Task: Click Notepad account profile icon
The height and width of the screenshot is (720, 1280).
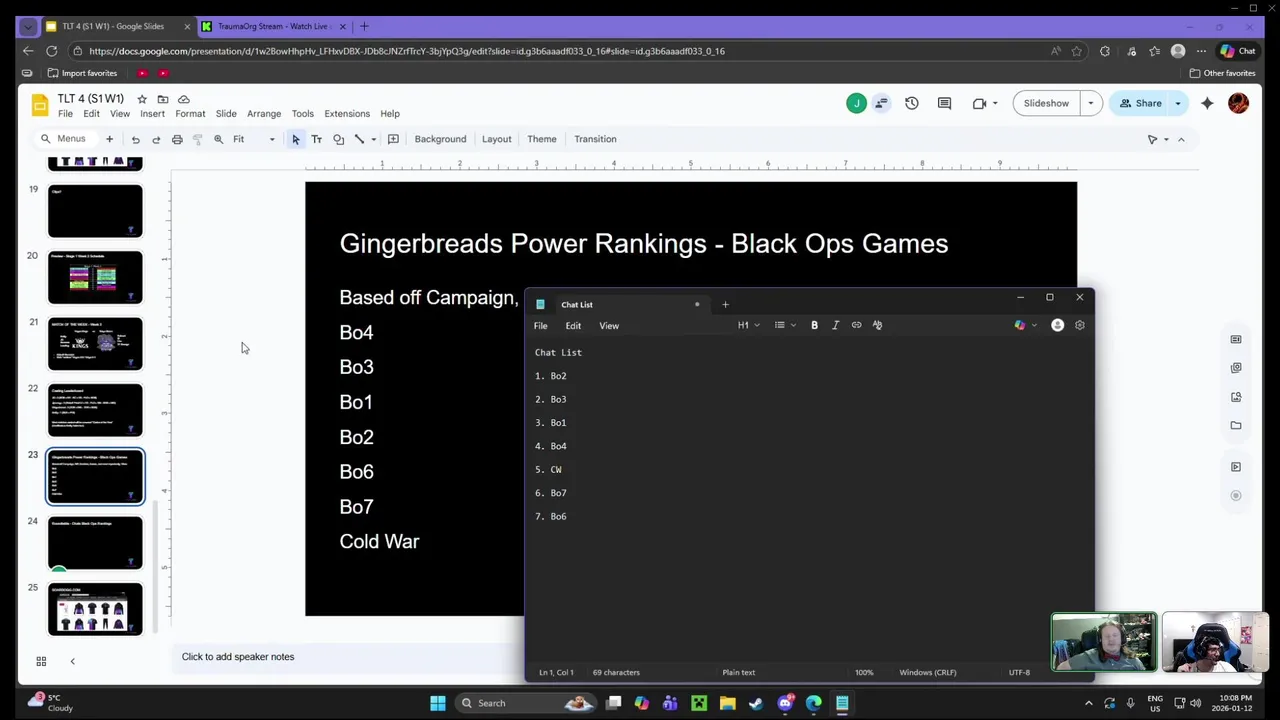Action: pos(1057,325)
